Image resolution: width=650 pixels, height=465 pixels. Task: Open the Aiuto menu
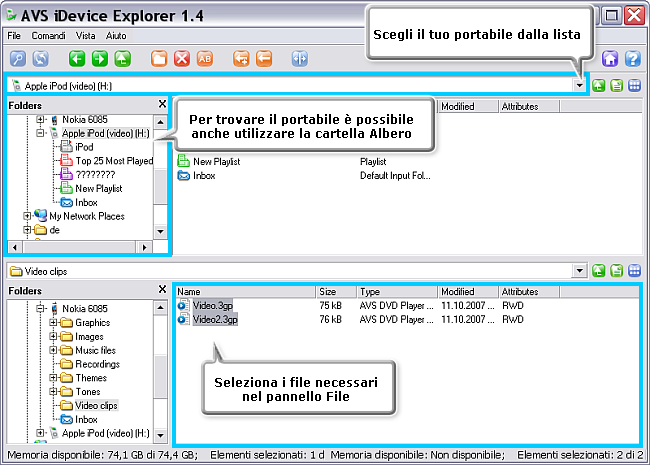click(x=116, y=36)
